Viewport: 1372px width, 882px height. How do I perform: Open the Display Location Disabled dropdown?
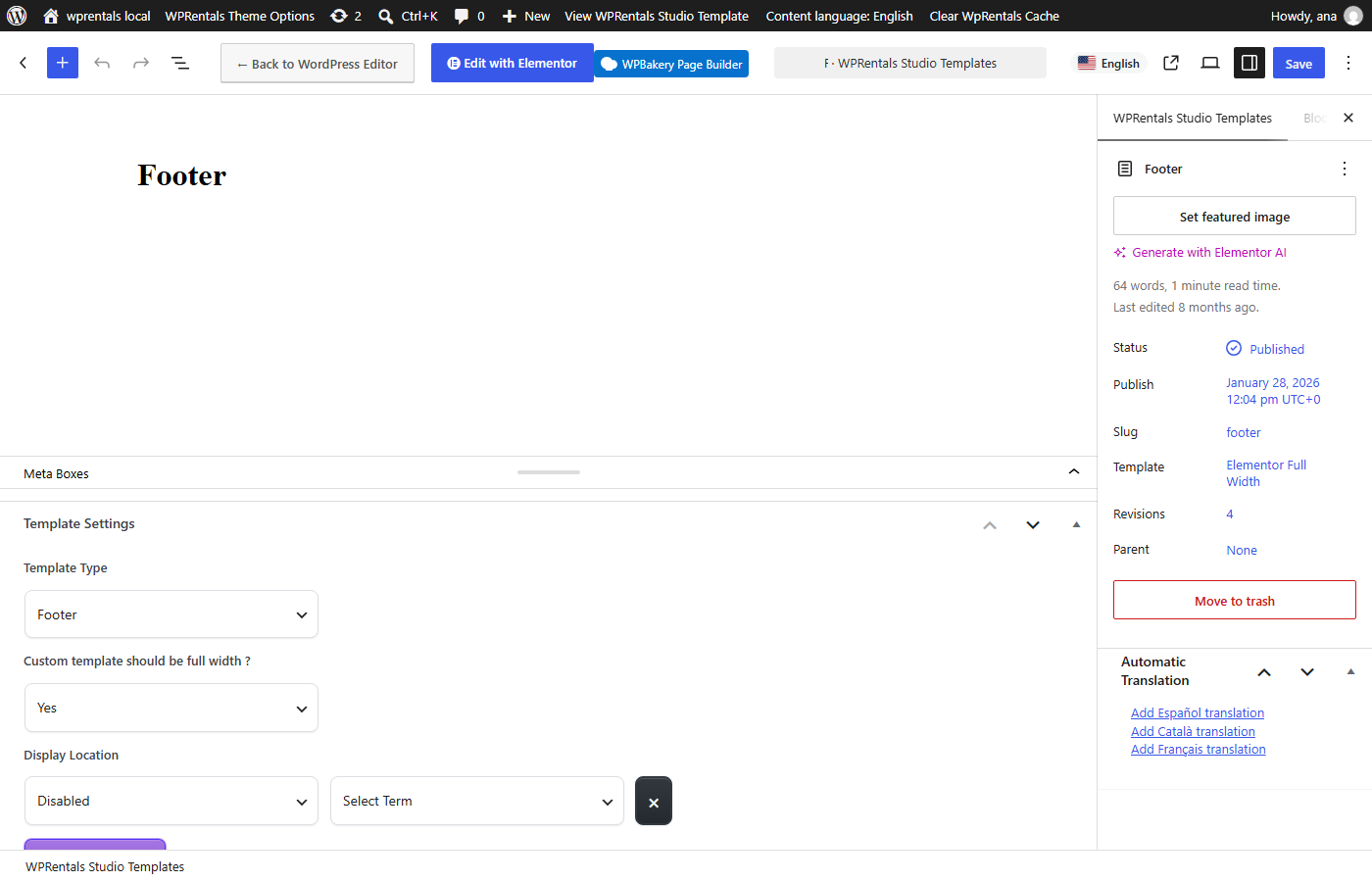click(171, 801)
